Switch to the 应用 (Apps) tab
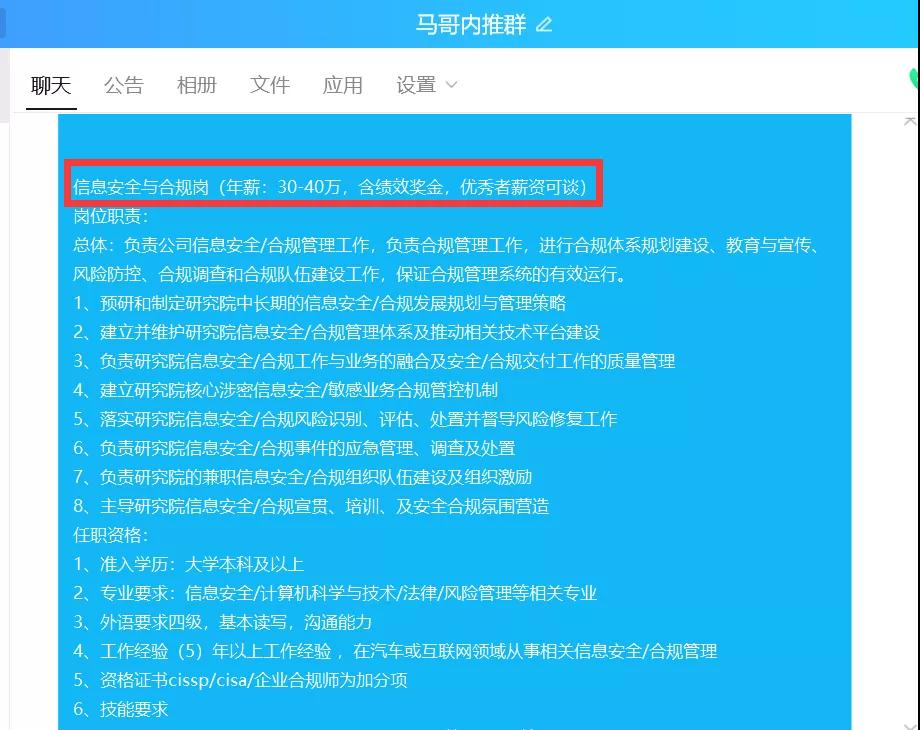Image resolution: width=920 pixels, height=730 pixels. click(x=343, y=85)
